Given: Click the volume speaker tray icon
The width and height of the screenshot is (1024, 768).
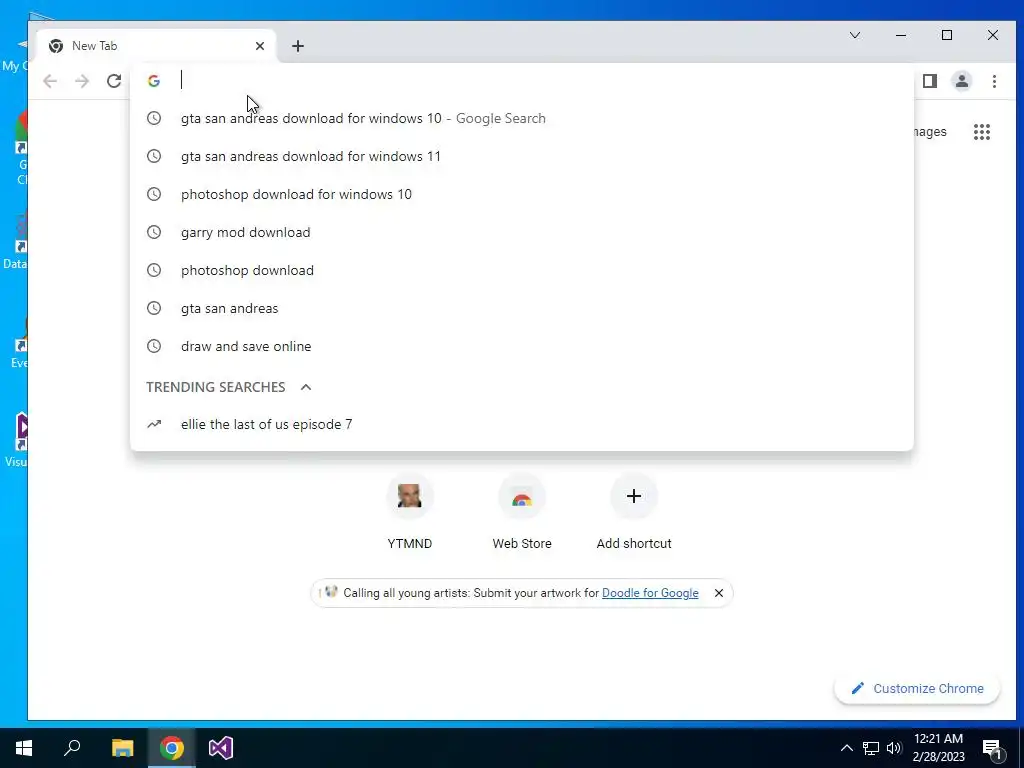Looking at the screenshot, I should 894,748.
